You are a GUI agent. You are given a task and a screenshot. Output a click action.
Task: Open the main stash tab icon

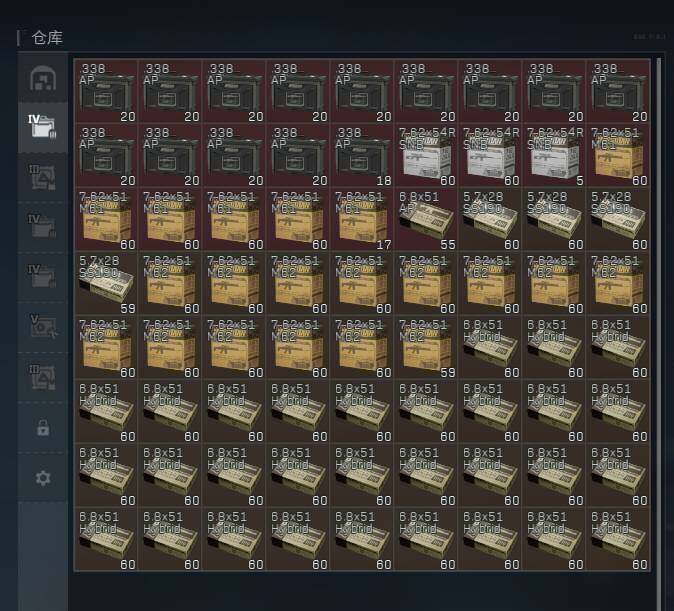tap(42, 79)
